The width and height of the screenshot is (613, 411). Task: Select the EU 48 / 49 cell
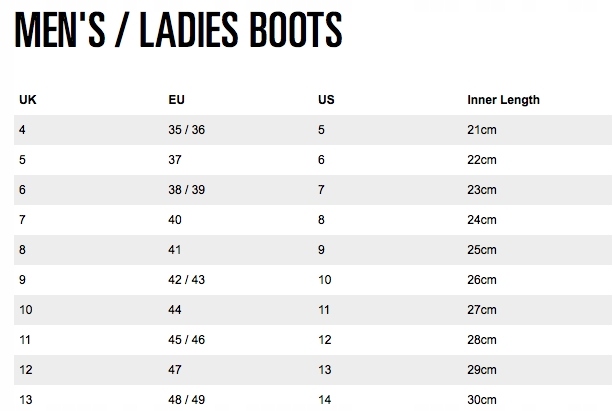(x=186, y=400)
